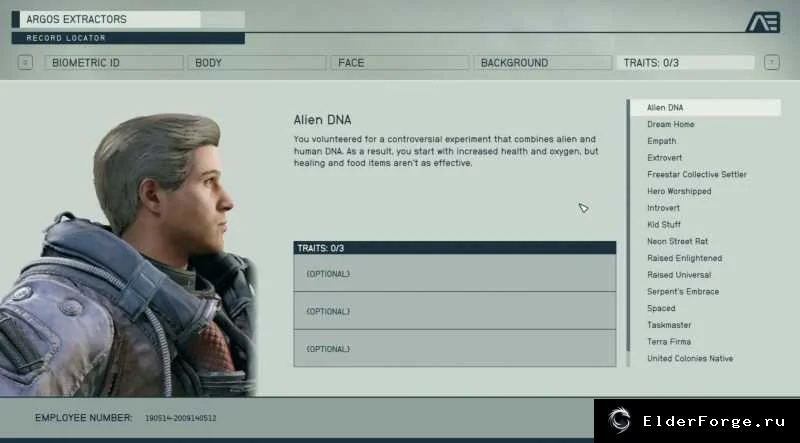Select the Alien DNA trait

(706, 108)
